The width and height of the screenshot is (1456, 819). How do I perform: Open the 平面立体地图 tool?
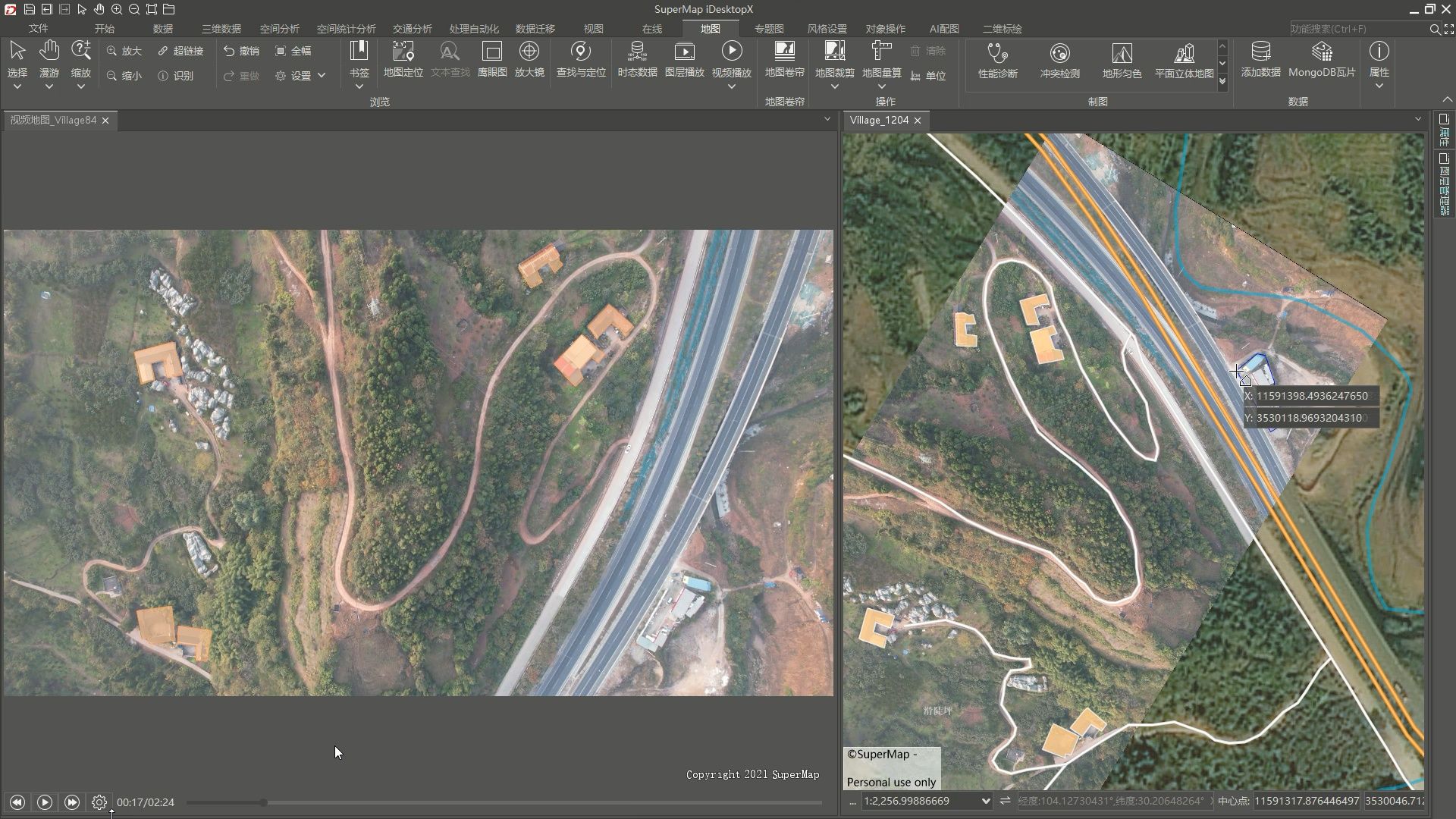click(1185, 61)
